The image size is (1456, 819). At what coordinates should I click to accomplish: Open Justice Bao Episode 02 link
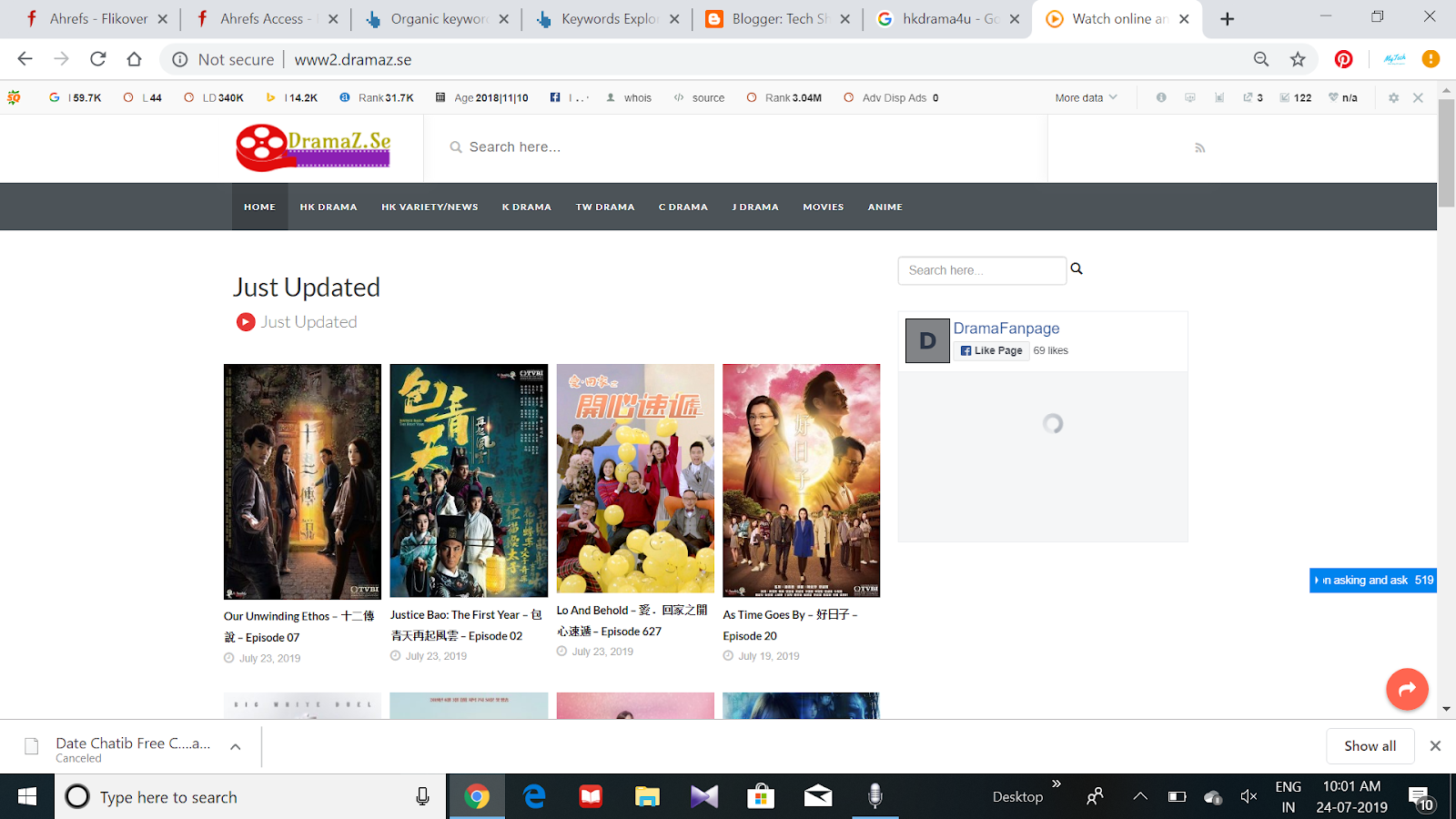pyautogui.click(x=466, y=625)
